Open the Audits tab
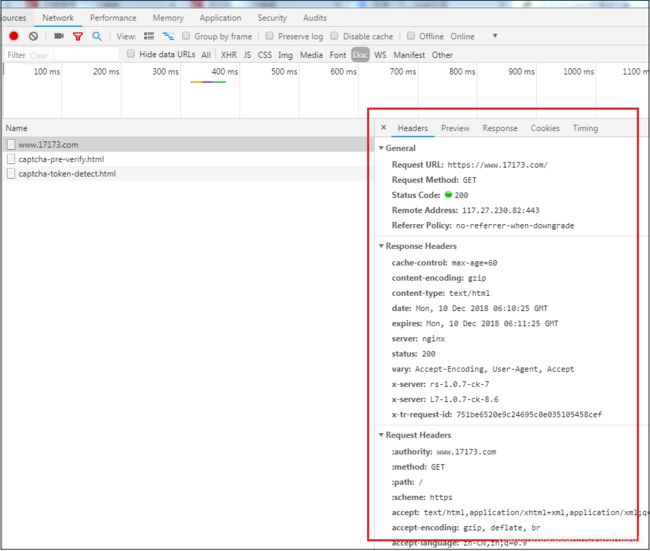This screenshot has width=650, height=551. [x=315, y=18]
